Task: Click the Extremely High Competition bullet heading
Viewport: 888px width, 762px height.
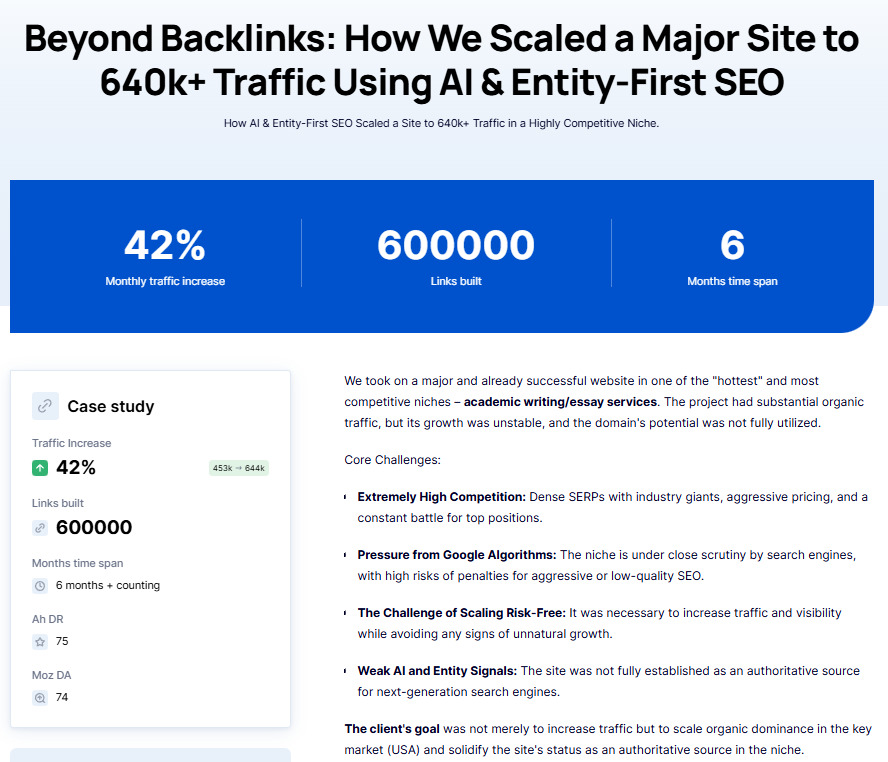Action: pos(440,496)
